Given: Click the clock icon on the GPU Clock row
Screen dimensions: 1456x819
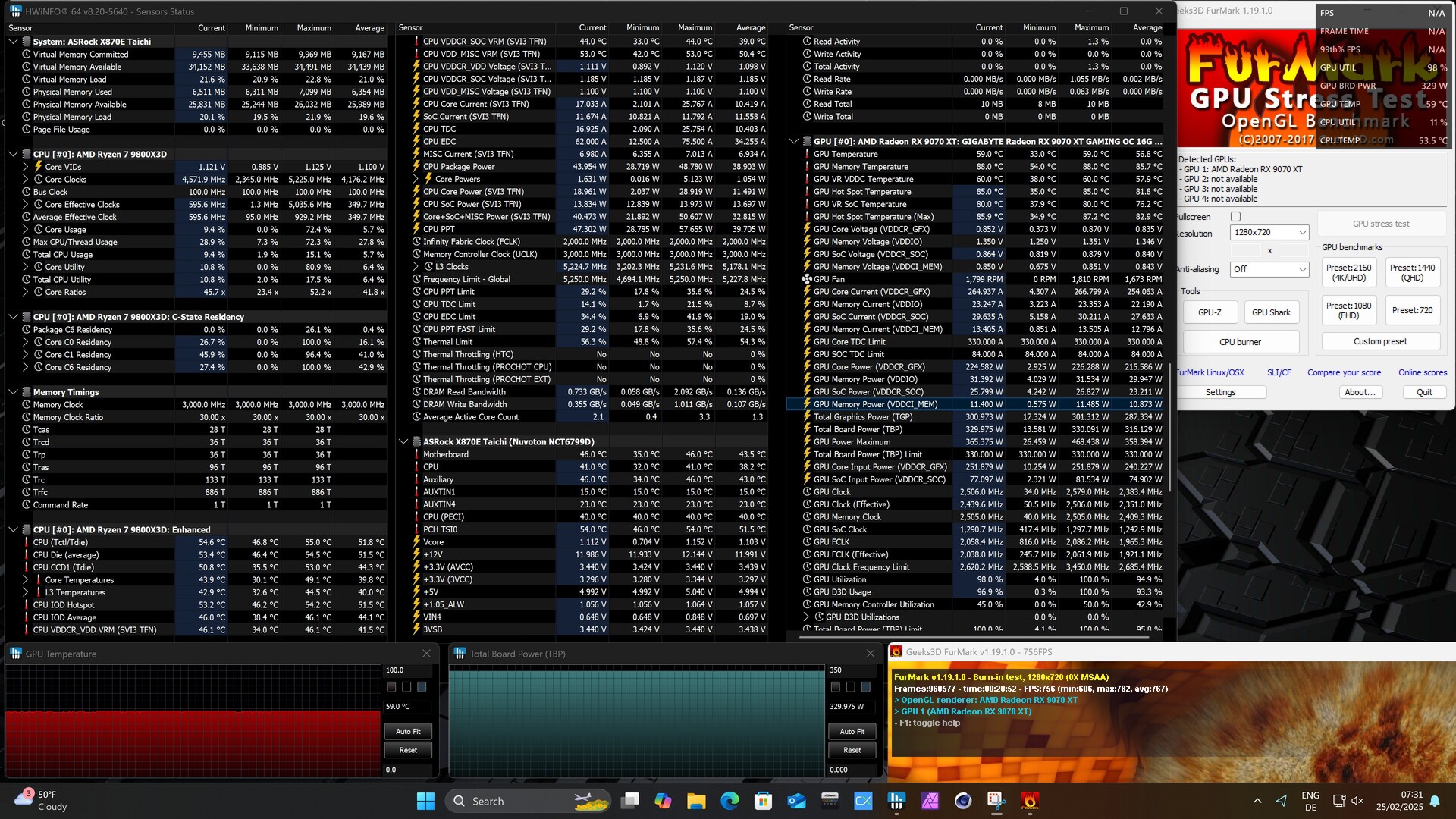Looking at the screenshot, I should [x=807, y=492].
